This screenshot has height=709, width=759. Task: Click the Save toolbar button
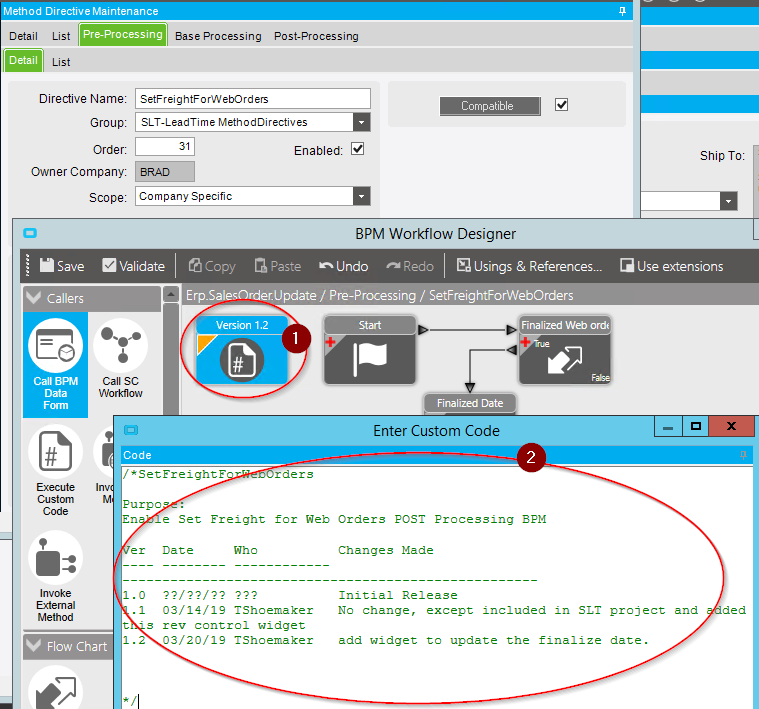pos(62,266)
